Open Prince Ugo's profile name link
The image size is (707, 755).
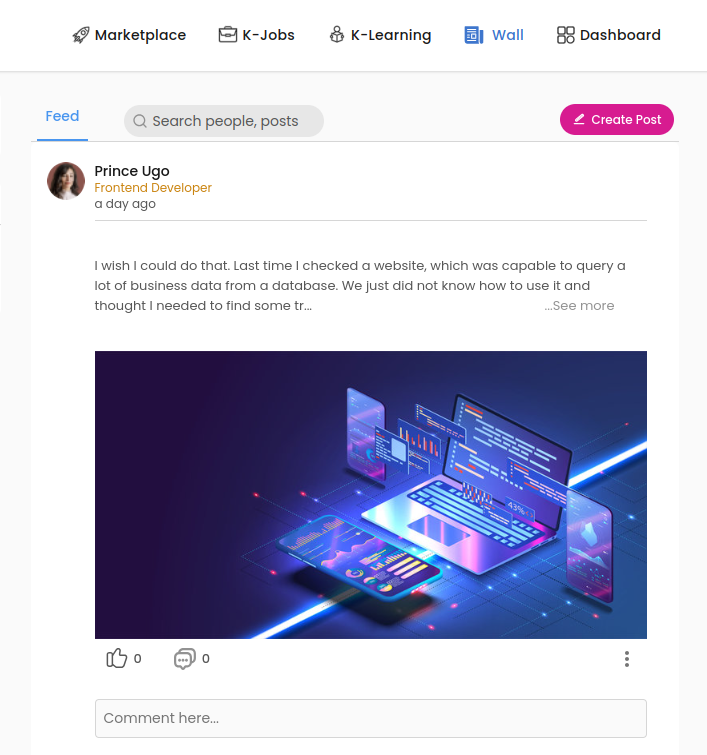[132, 171]
